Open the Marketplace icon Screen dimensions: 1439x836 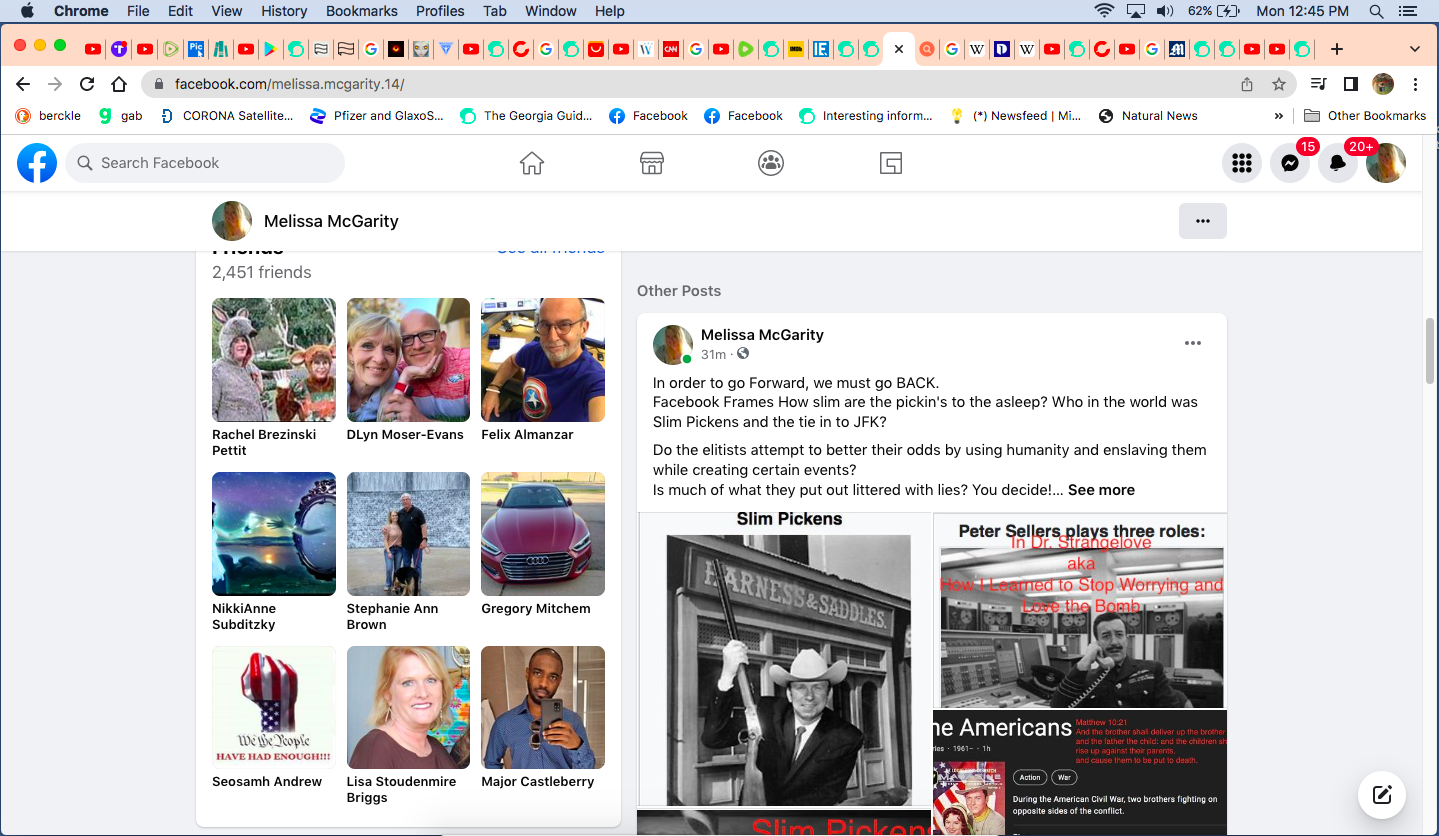click(652, 163)
